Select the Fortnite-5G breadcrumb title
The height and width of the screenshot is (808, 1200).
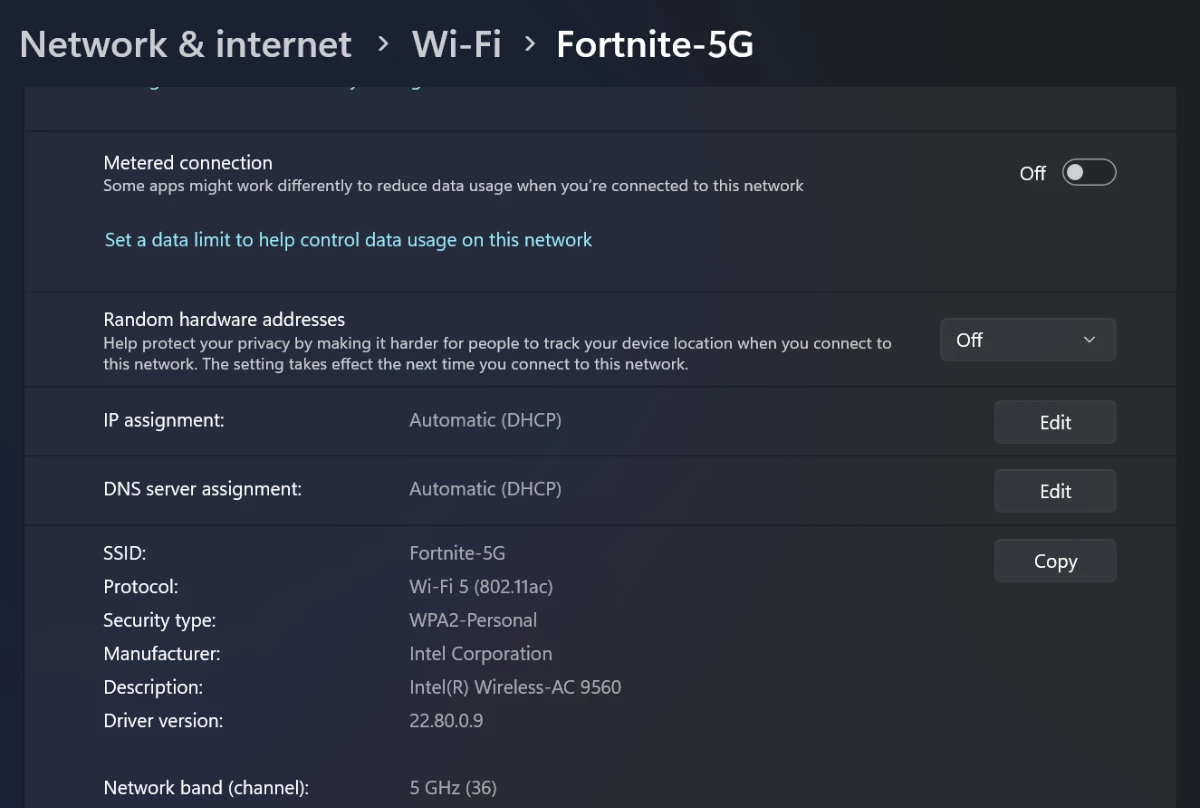coord(655,45)
